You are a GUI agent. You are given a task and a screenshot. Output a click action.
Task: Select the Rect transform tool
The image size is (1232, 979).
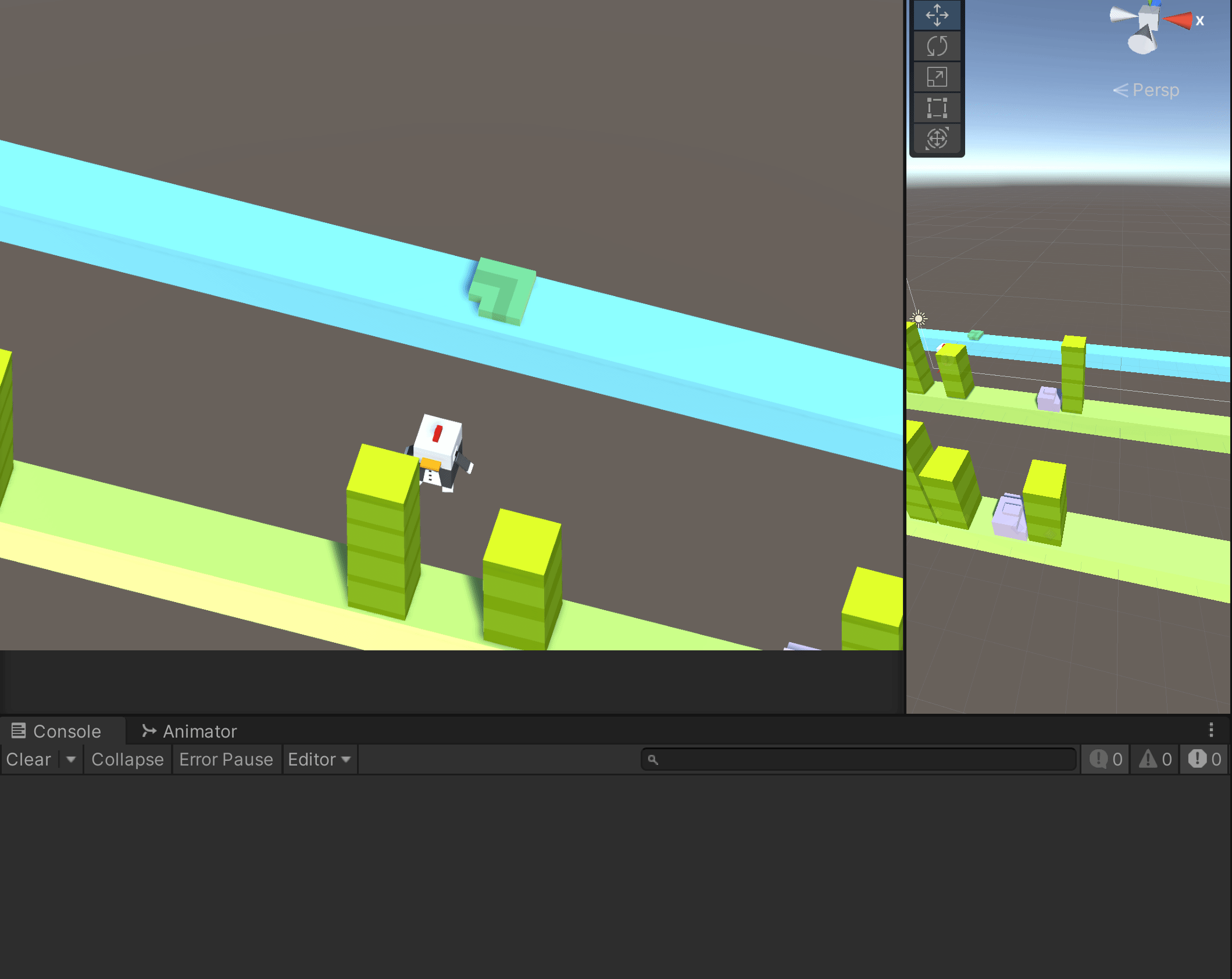(x=937, y=108)
